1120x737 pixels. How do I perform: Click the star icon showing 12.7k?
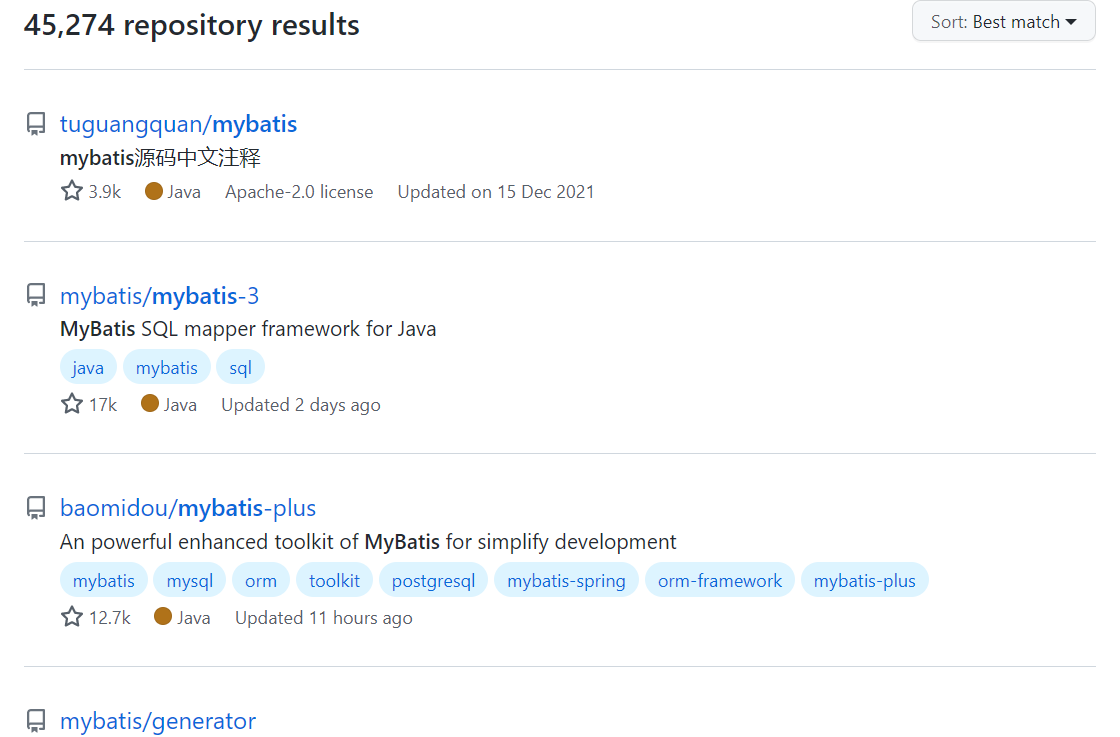tap(72, 617)
